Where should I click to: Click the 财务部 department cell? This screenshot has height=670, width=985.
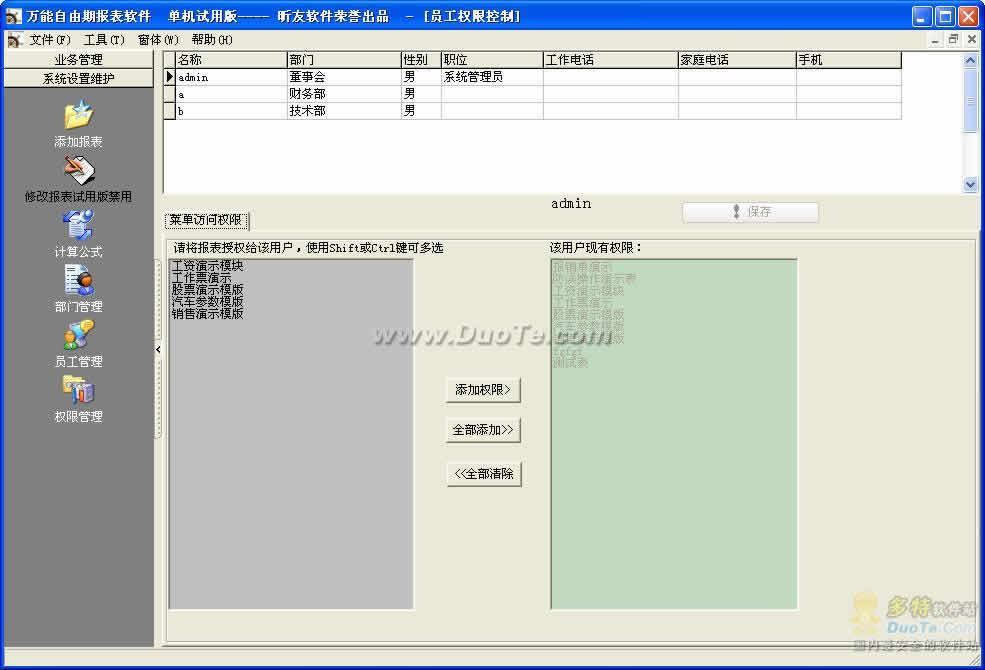pyautogui.click(x=344, y=94)
